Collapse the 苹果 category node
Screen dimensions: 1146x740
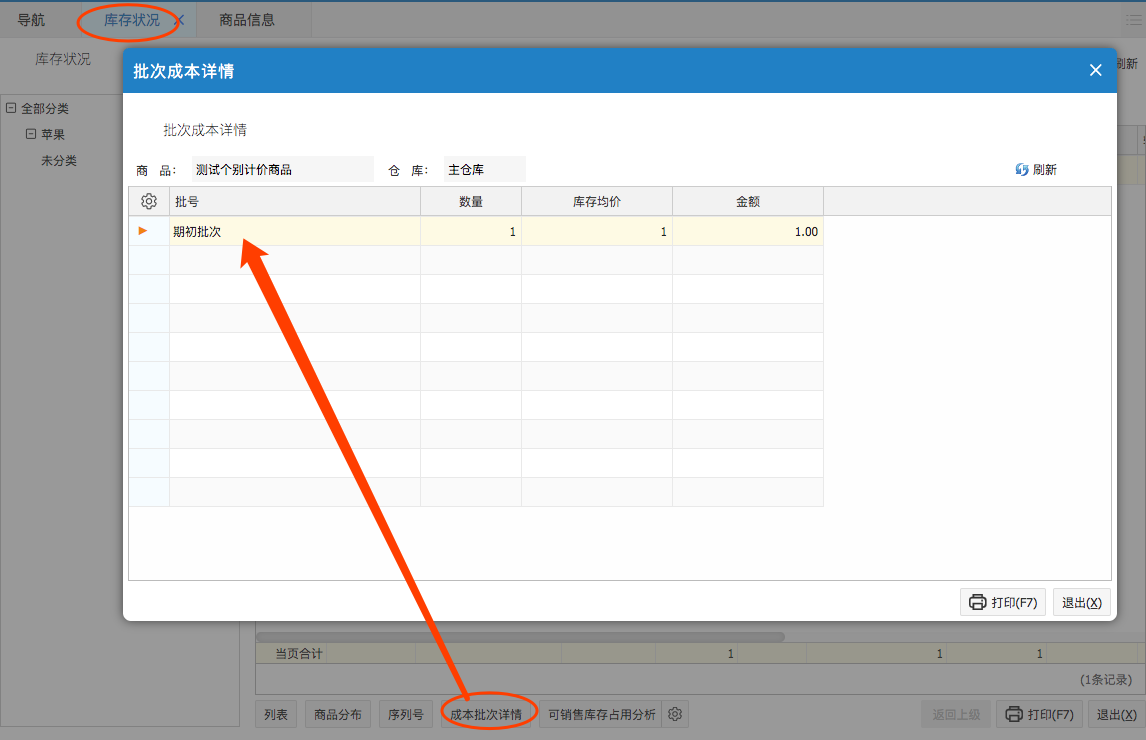click(31, 134)
